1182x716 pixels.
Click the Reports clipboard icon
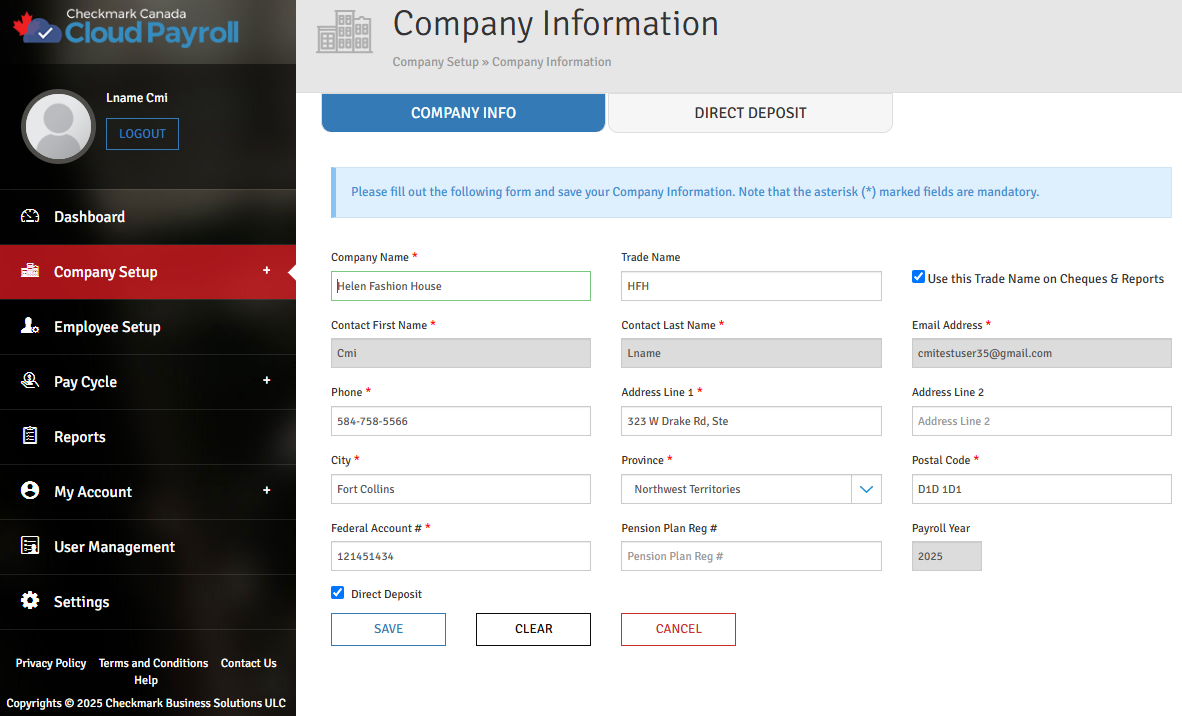(x=30, y=437)
